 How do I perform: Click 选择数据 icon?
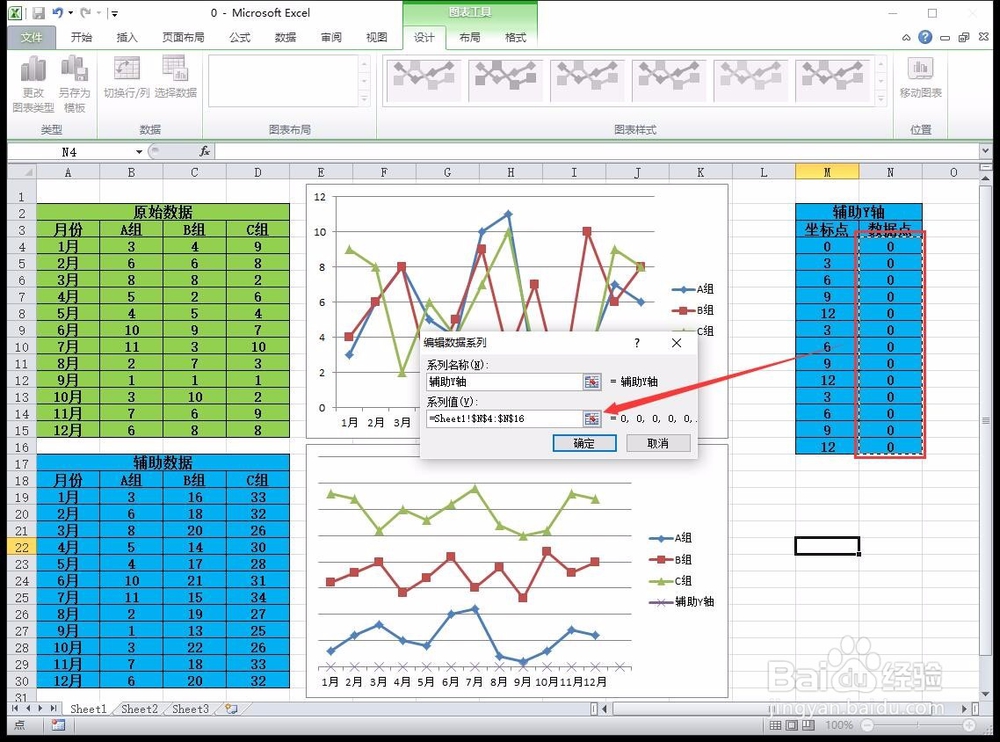[175, 78]
